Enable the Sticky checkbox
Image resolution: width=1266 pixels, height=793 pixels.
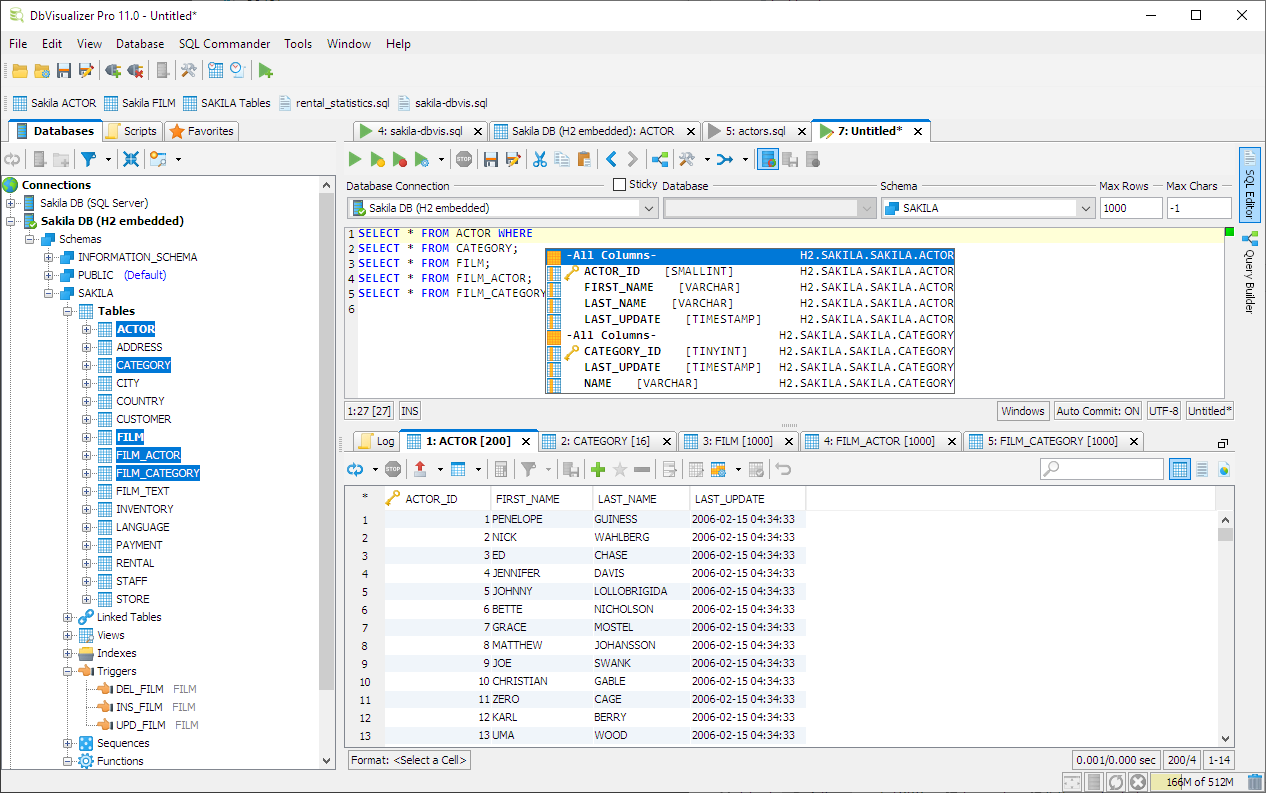(x=620, y=185)
